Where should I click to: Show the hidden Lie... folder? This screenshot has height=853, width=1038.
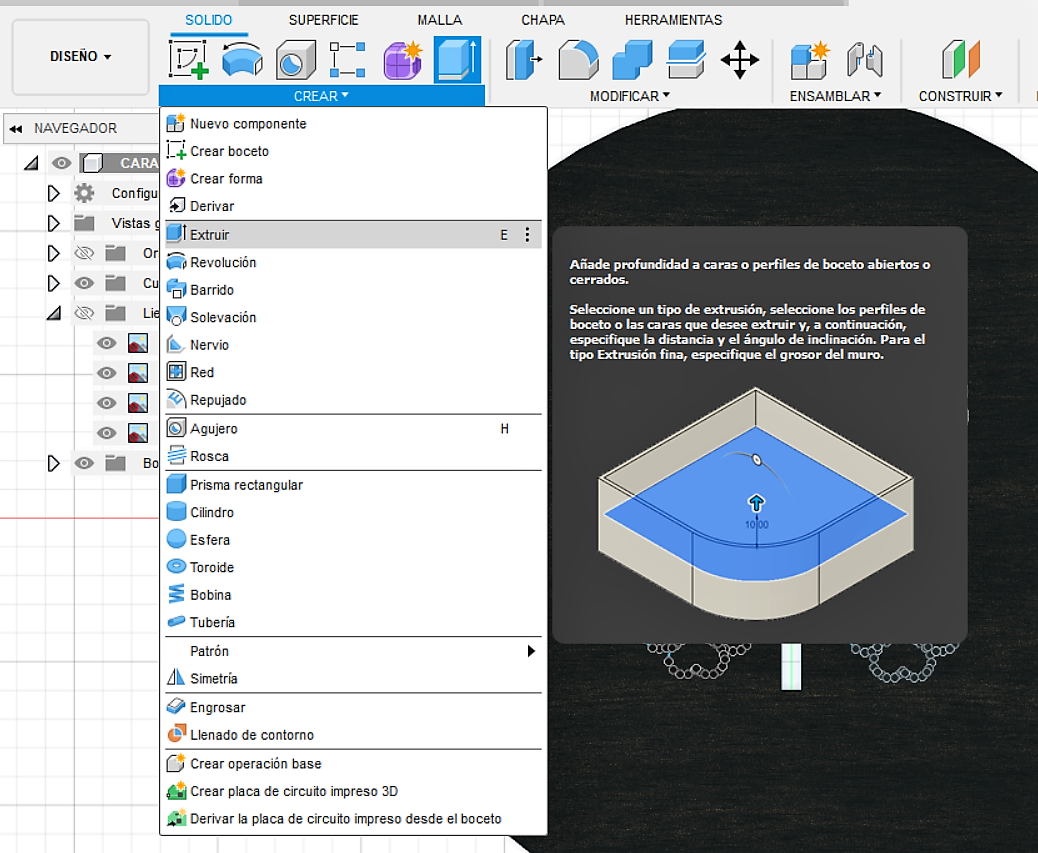pos(84,313)
